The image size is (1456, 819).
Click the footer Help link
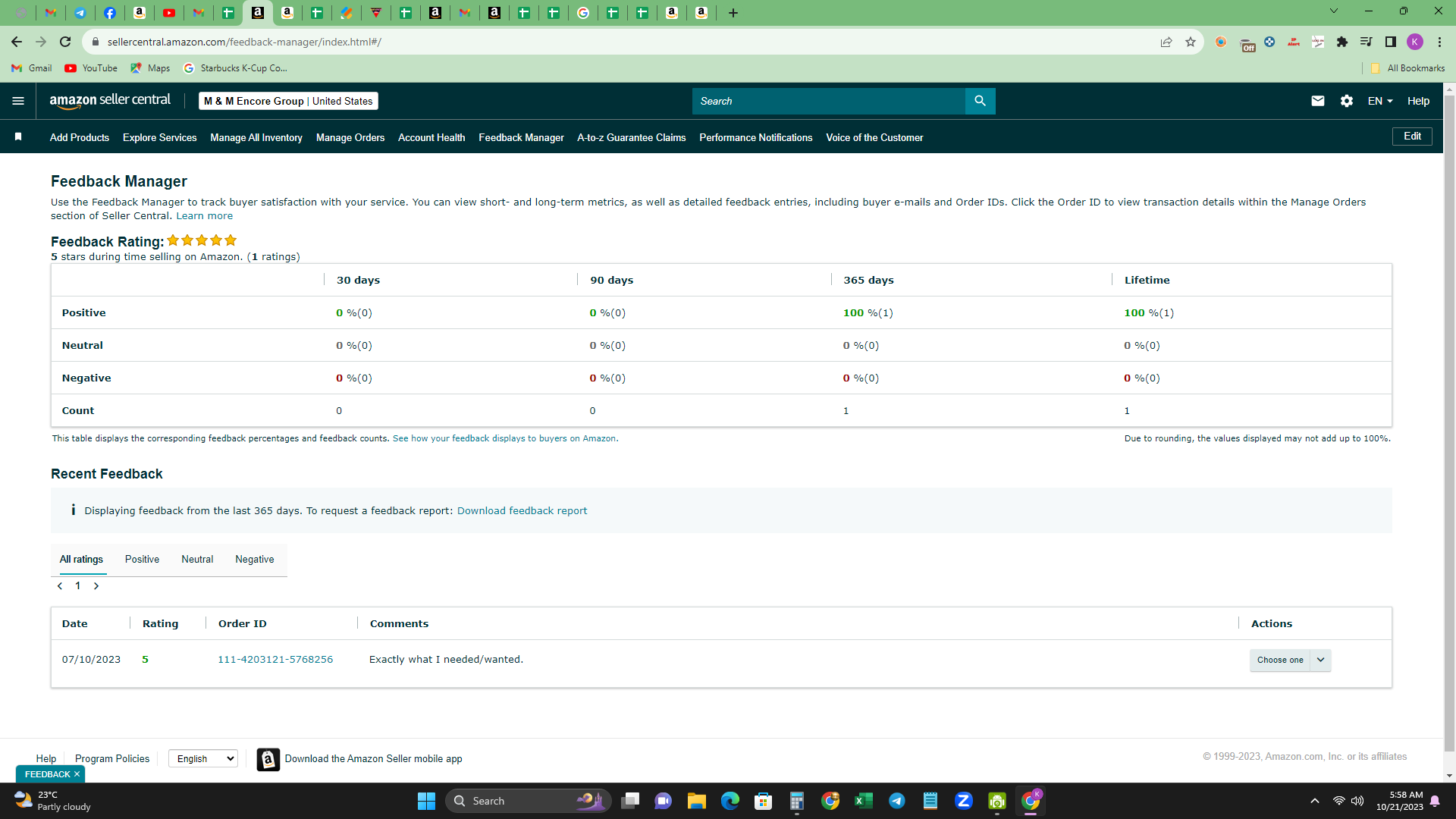pos(46,759)
